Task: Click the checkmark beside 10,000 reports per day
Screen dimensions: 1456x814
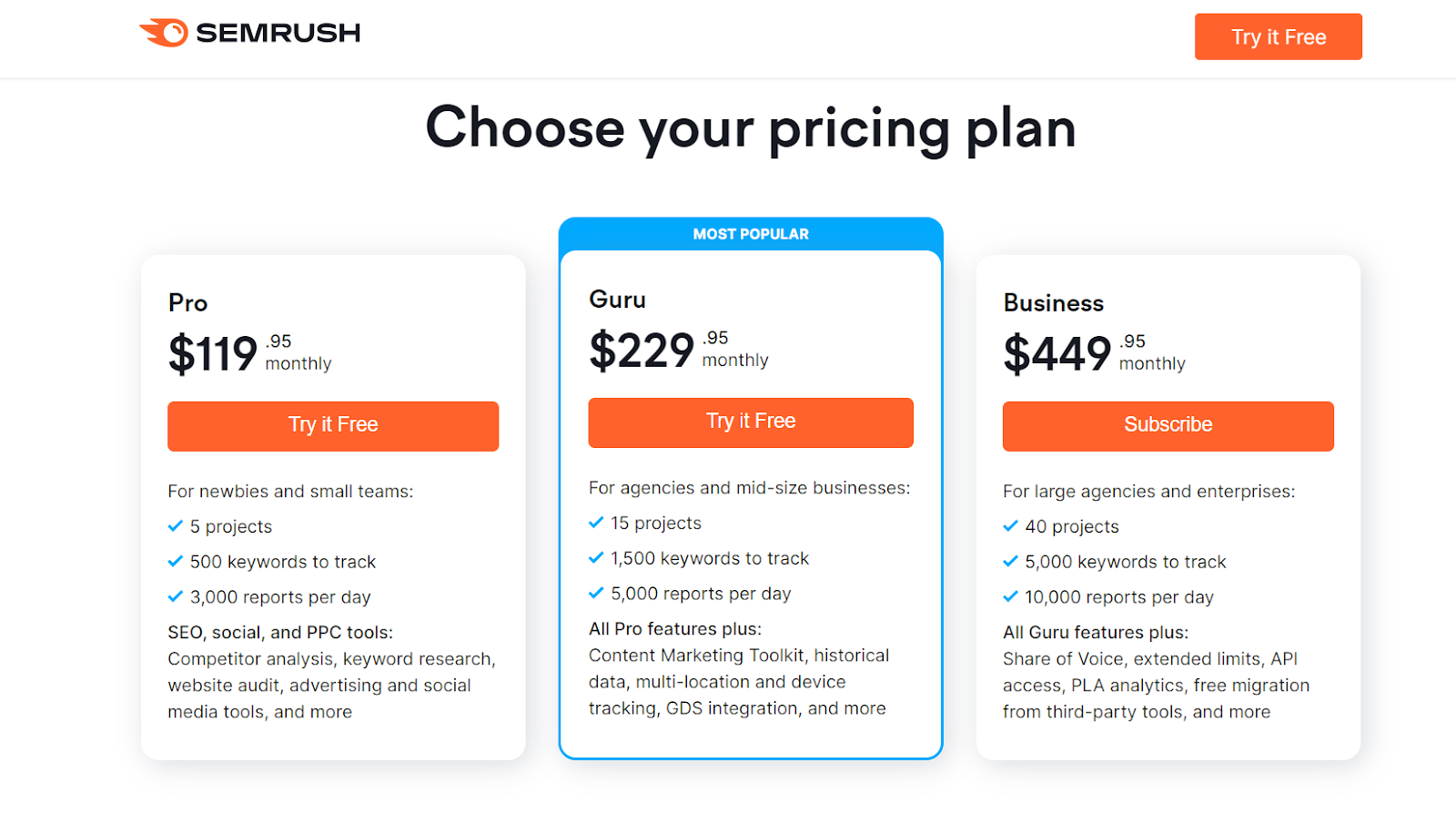Action: [x=1010, y=597]
